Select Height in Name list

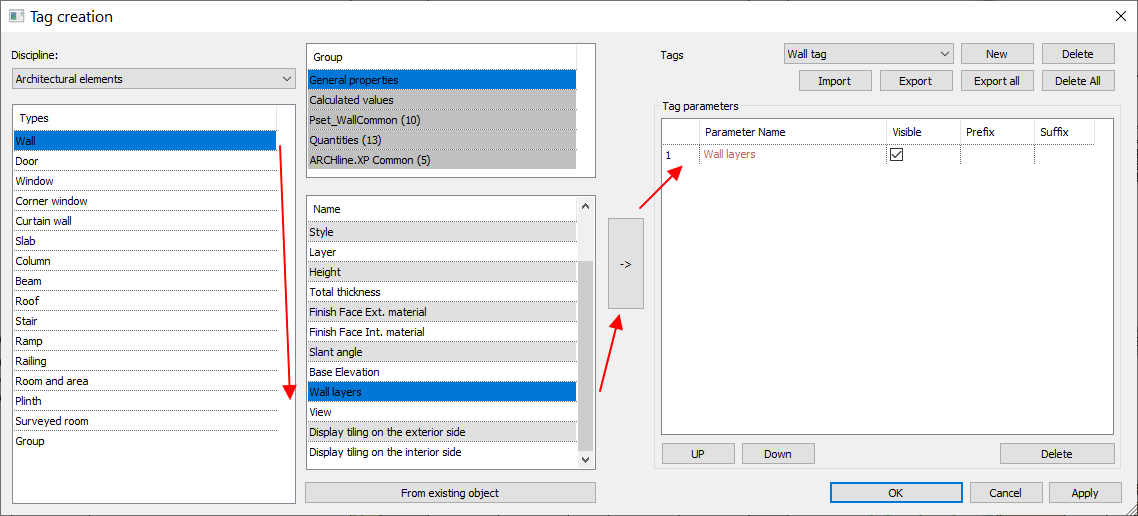442,271
